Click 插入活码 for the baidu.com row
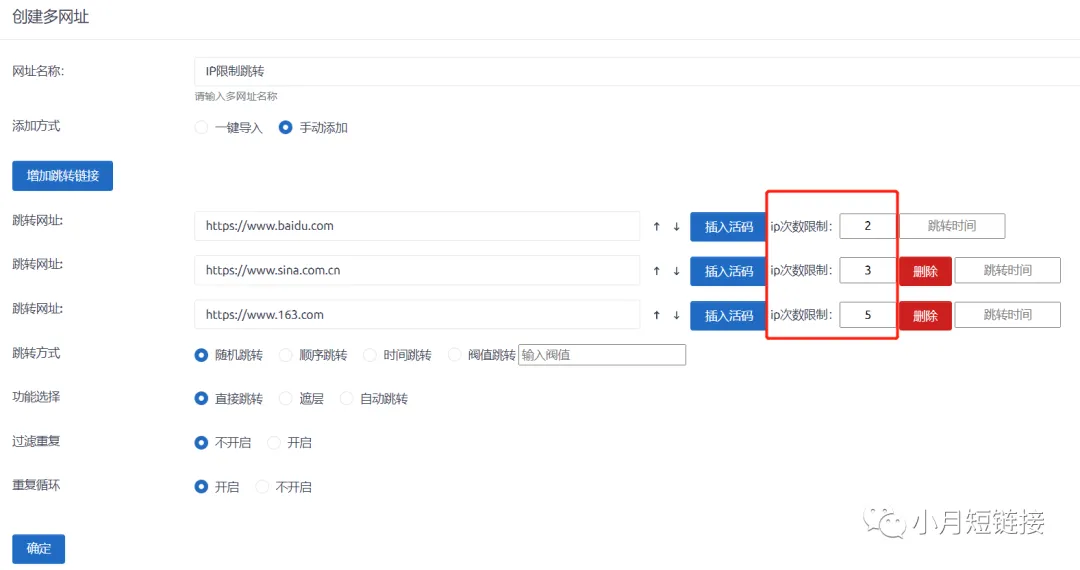Viewport: 1080px width, 570px height. click(728, 227)
